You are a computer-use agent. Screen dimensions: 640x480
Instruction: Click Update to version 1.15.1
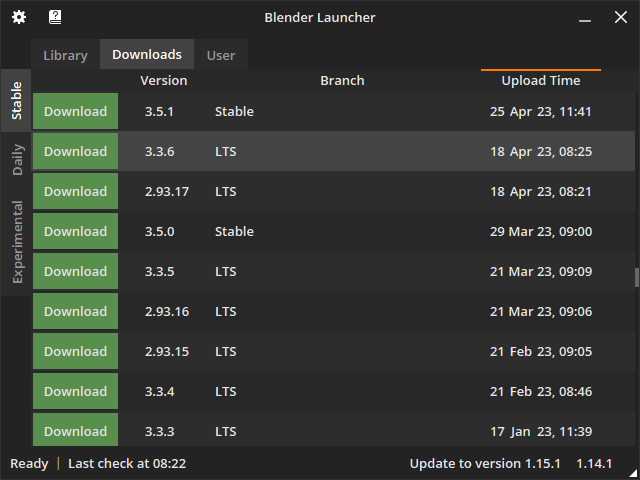(485, 464)
